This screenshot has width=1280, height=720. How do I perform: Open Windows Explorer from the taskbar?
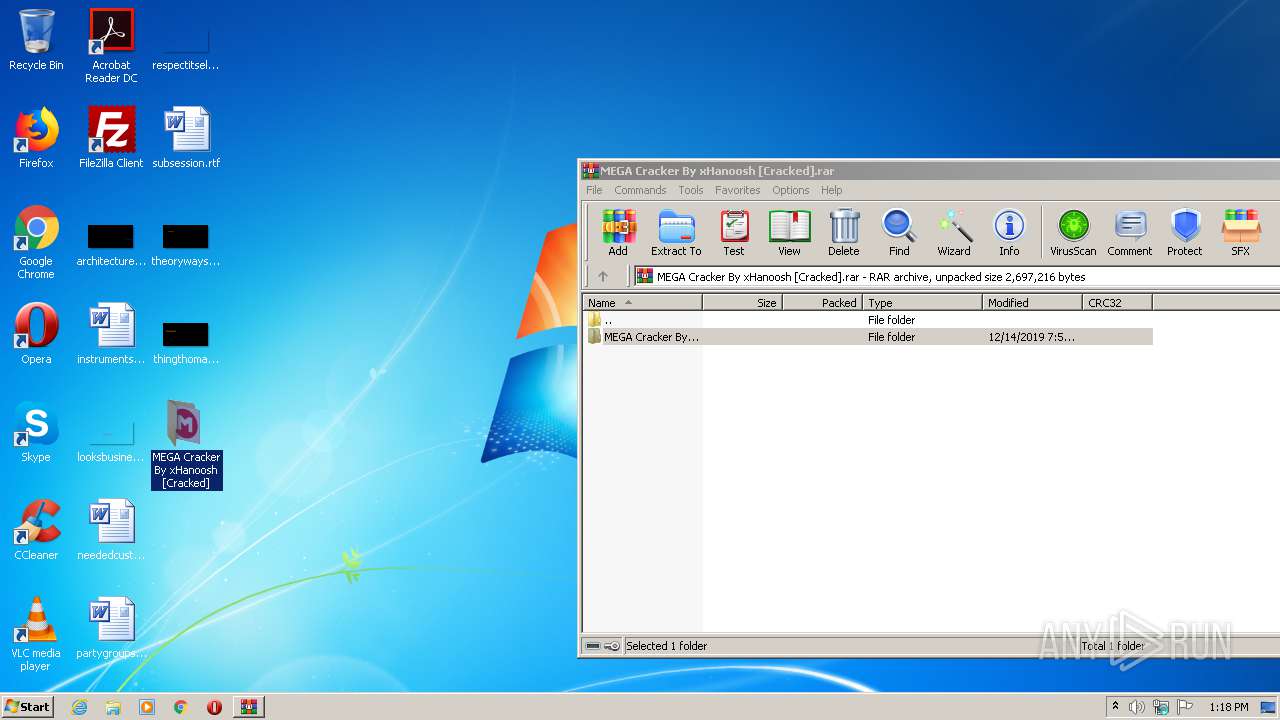[x=113, y=706]
